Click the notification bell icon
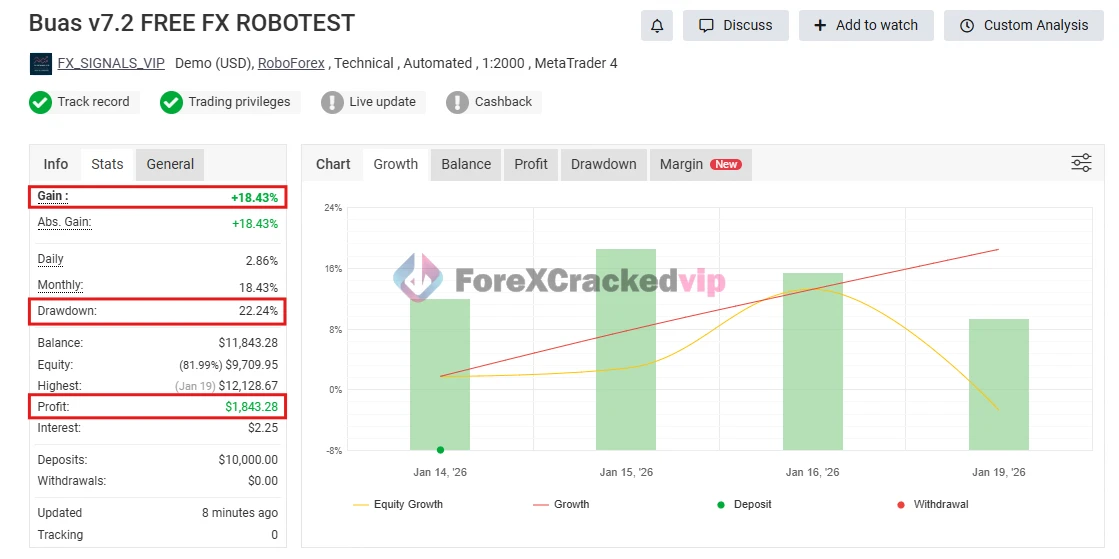The image size is (1119, 559). [657, 26]
